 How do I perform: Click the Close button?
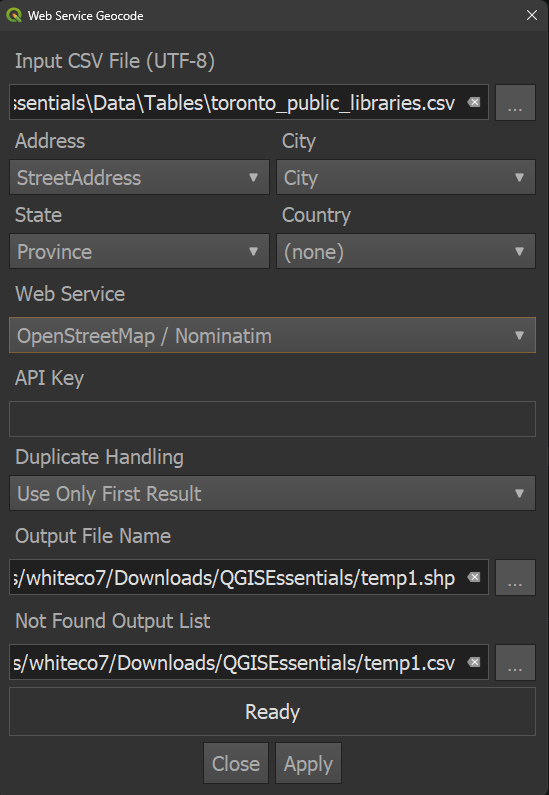236,763
